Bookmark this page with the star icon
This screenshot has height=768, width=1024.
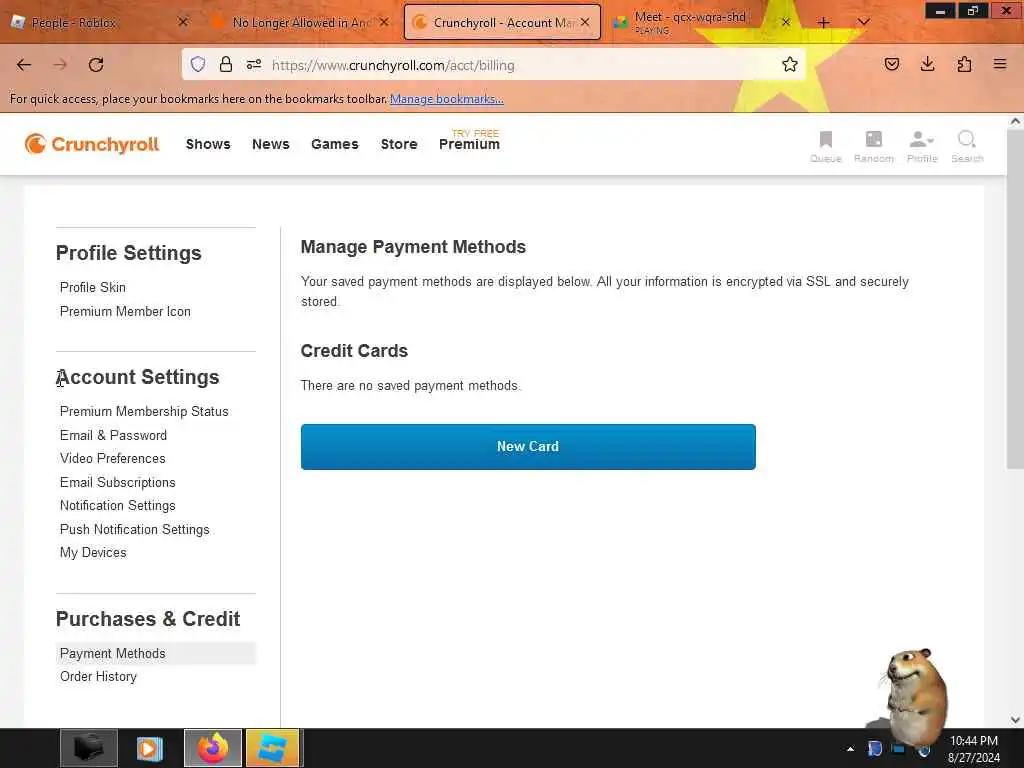790,64
